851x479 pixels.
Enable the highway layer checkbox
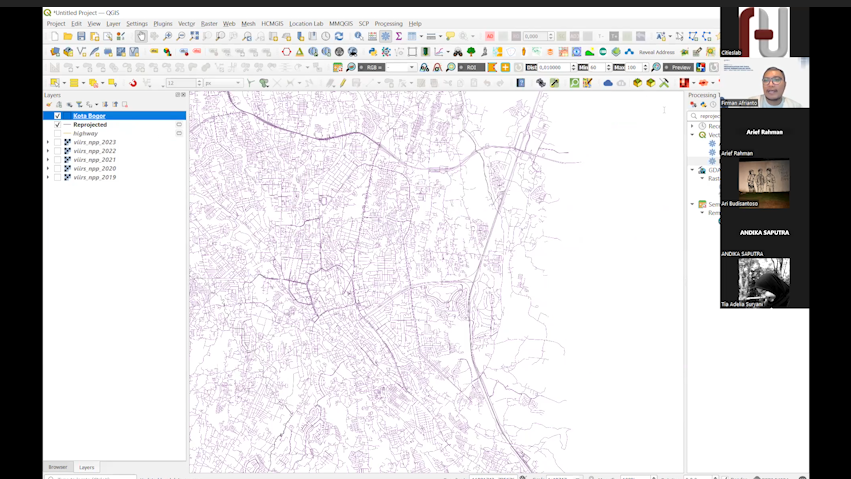(x=57, y=133)
